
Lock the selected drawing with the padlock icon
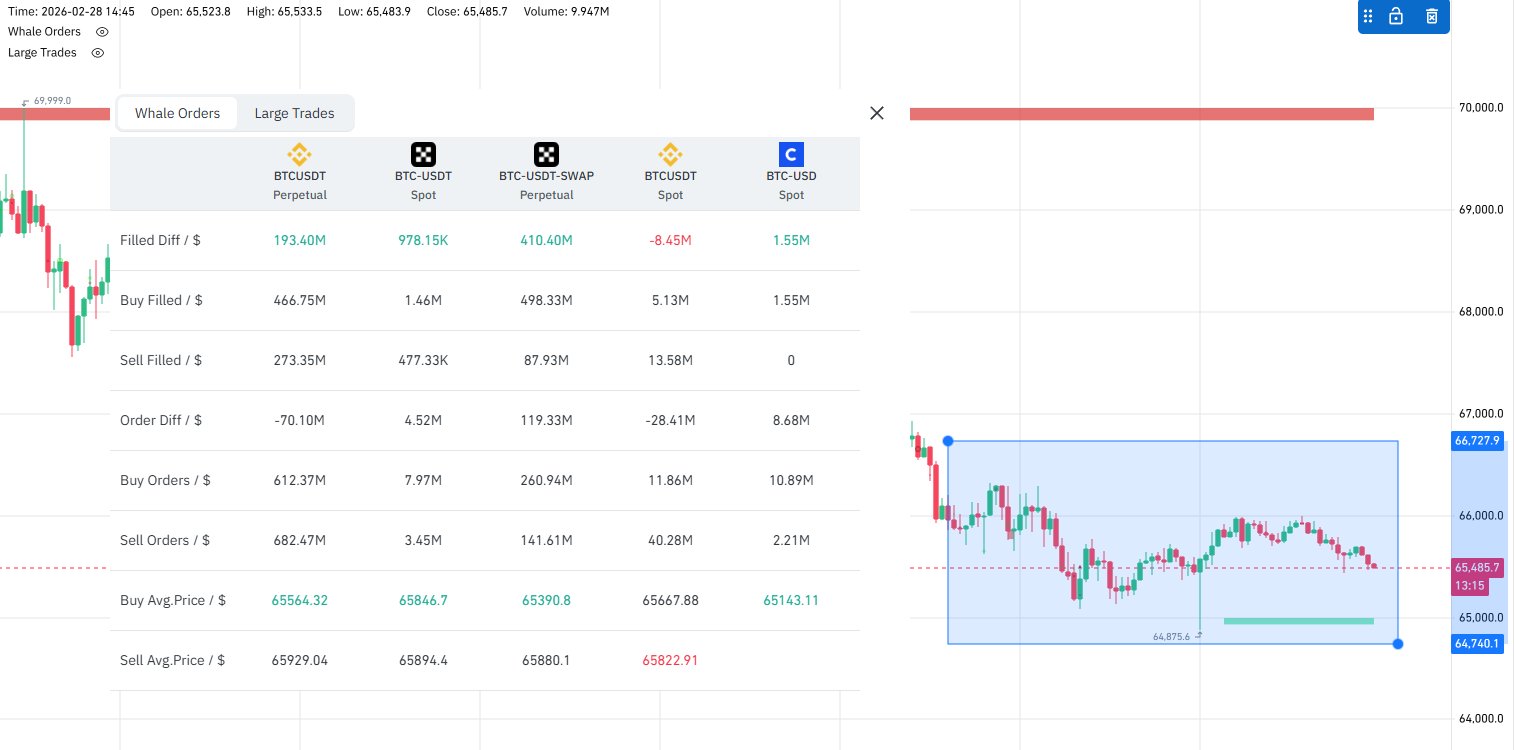click(1396, 17)
